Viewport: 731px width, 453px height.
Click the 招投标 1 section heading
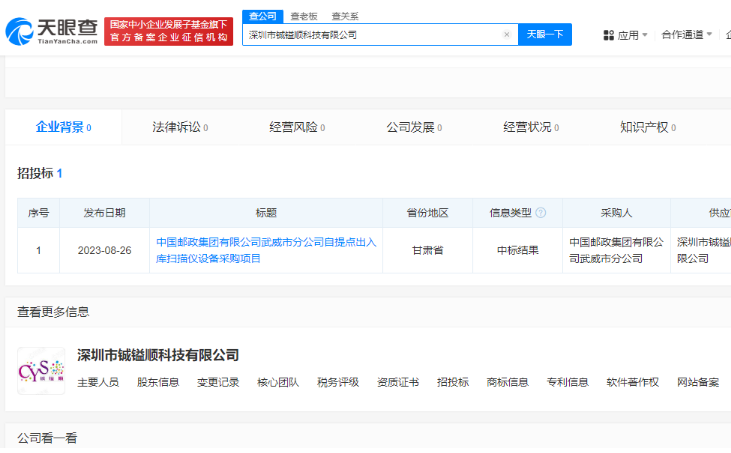point(40,173)
